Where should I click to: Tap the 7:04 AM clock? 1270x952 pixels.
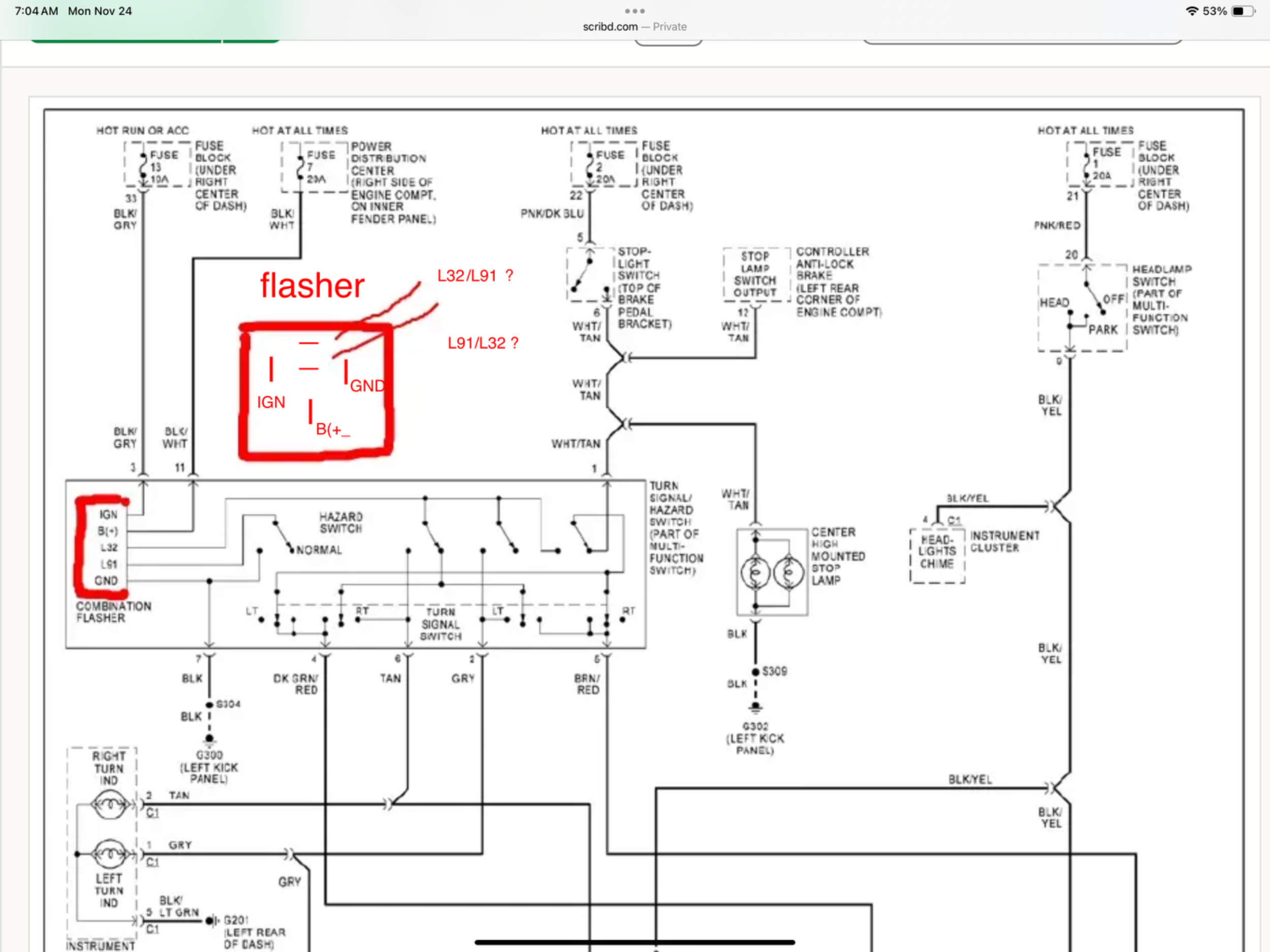point(36,11)
